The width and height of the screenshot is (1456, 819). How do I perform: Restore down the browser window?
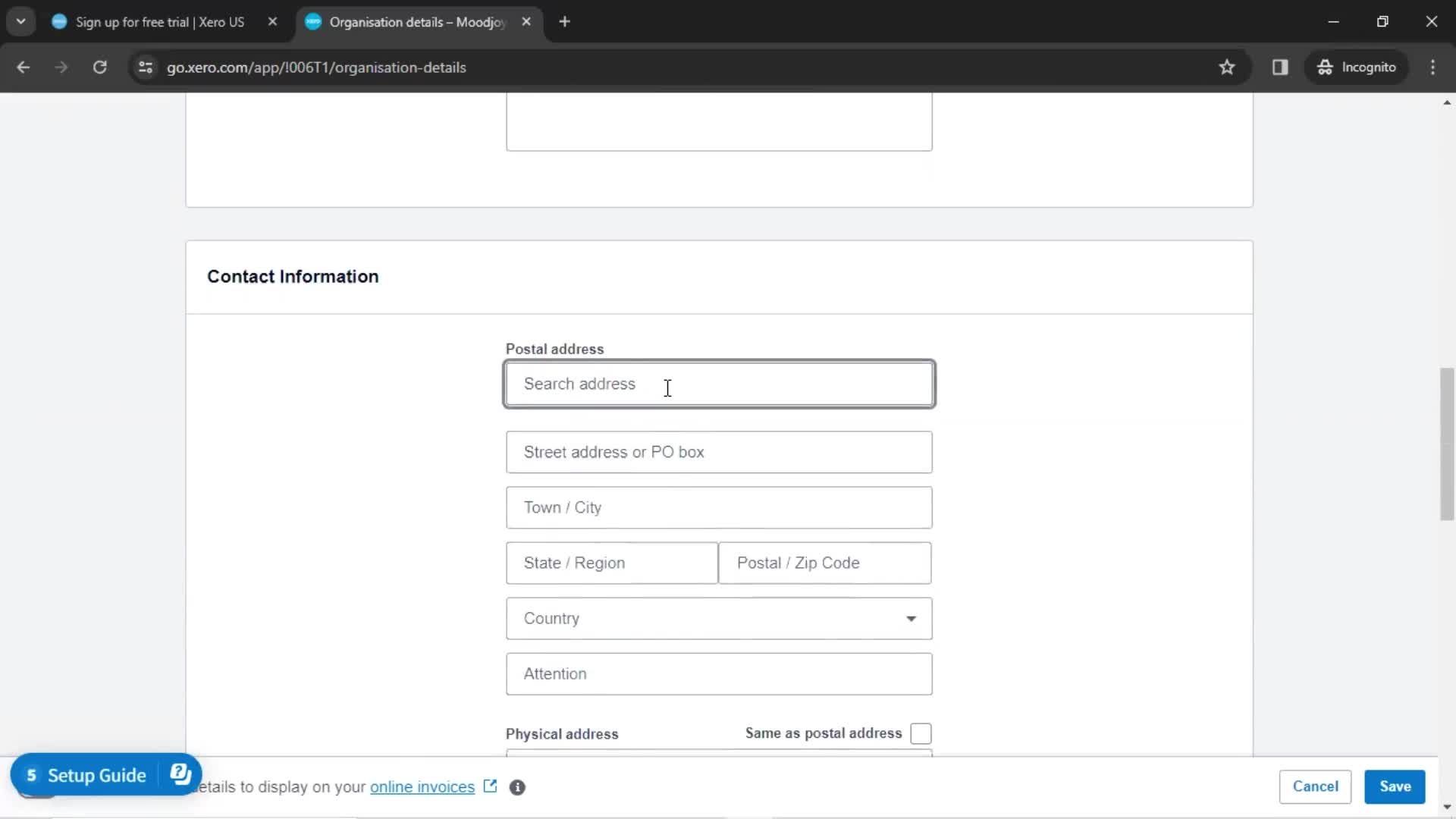(1382, 22)
